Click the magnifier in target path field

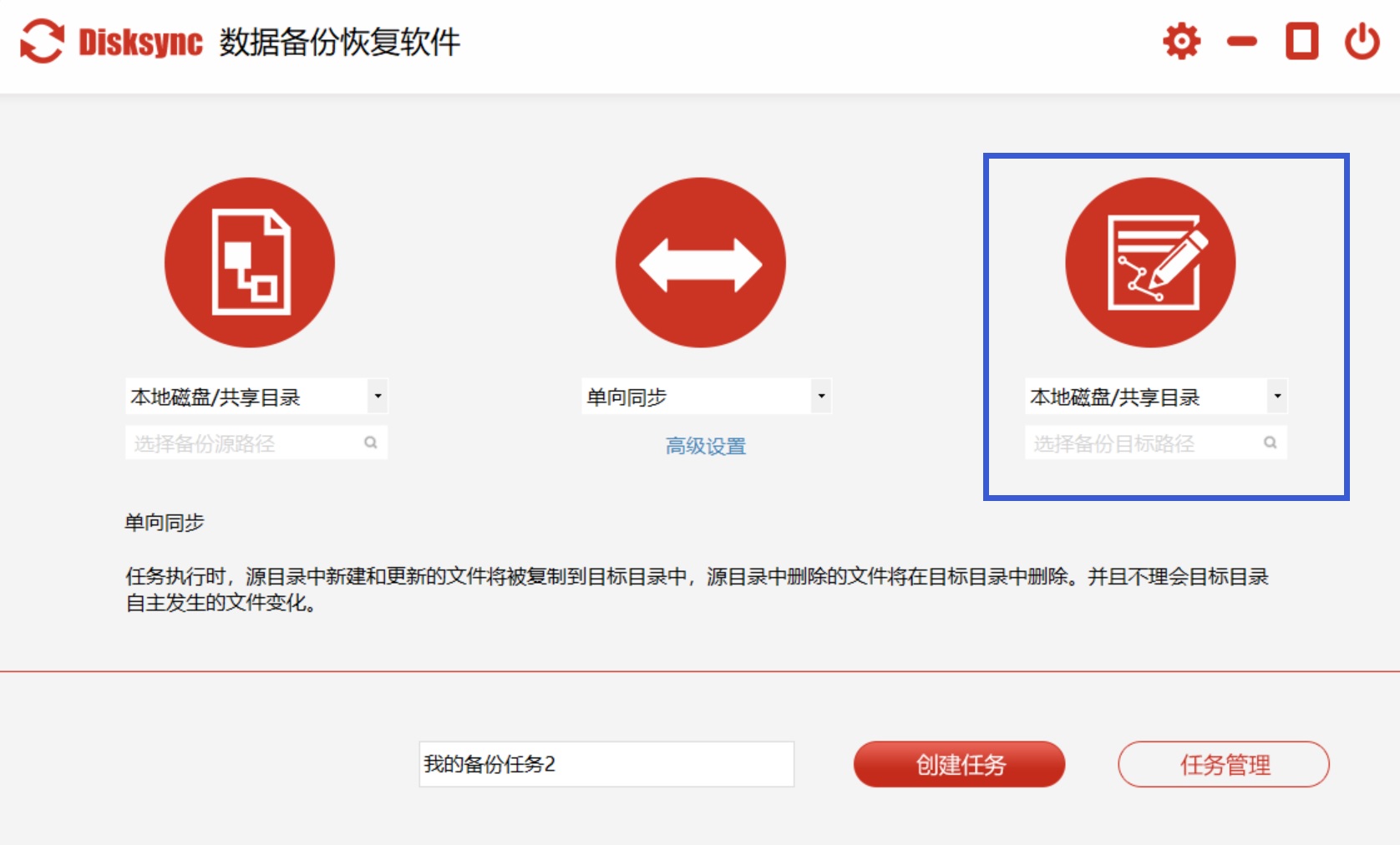1271,443
